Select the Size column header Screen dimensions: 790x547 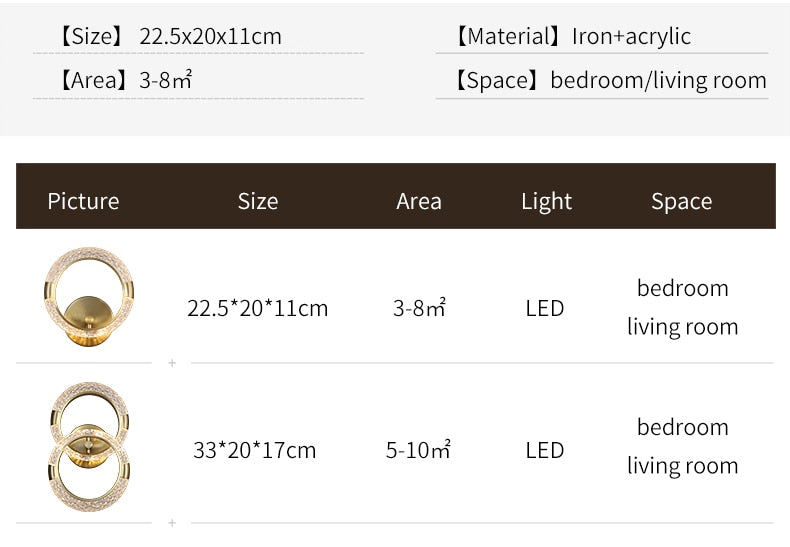[x=257, y=201]
